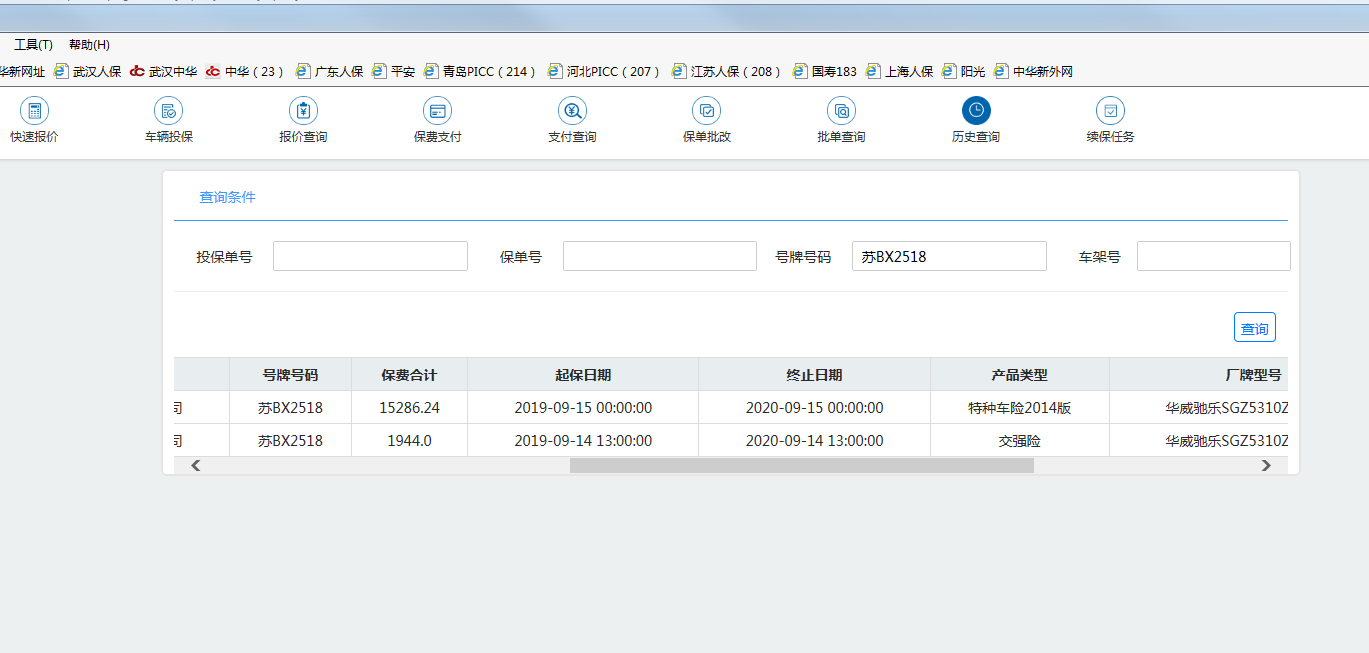Click the 投保单号 input field
The width and height of the screenshot is (1369, 653).
370,256
